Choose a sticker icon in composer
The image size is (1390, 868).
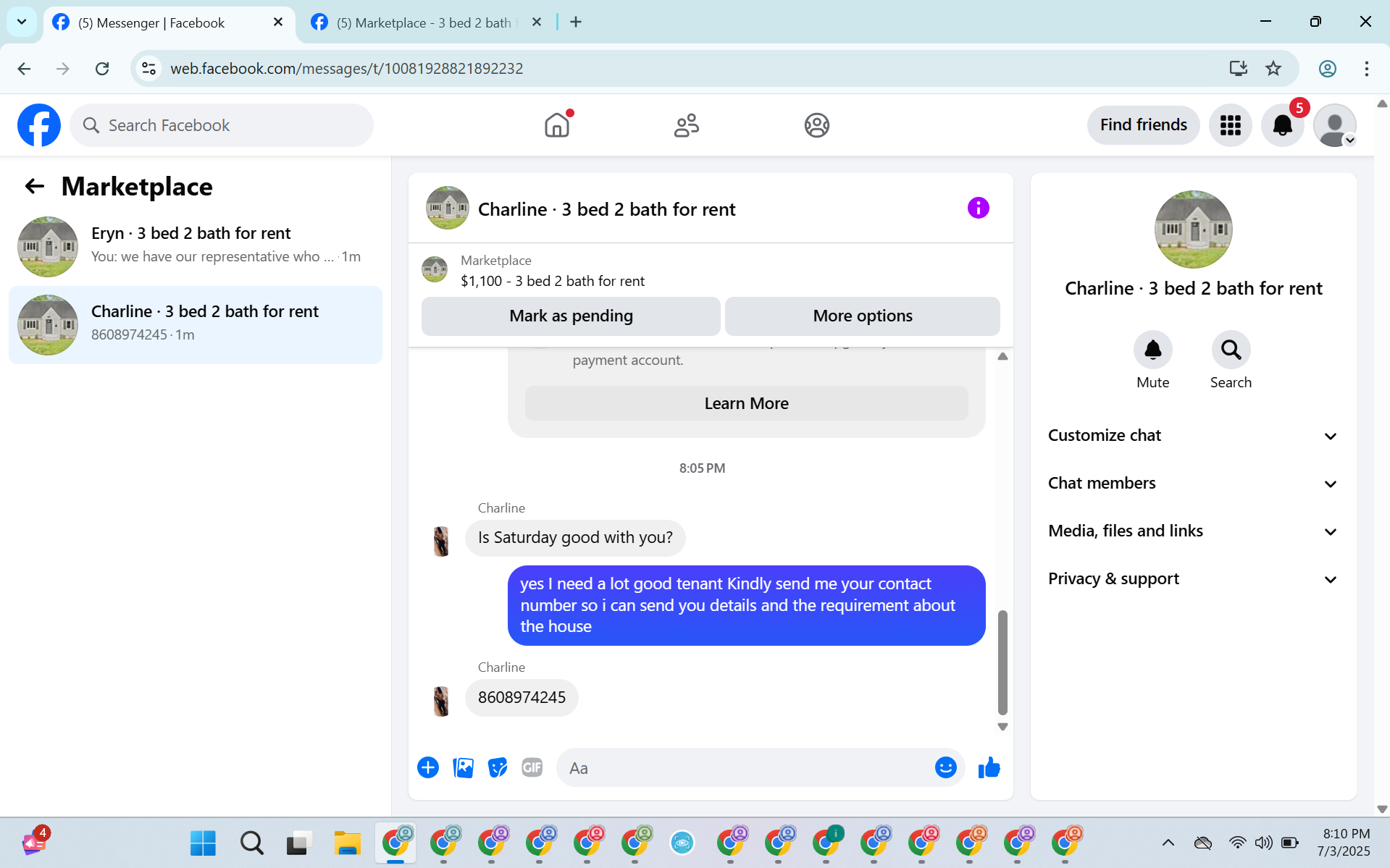(498, 767)
